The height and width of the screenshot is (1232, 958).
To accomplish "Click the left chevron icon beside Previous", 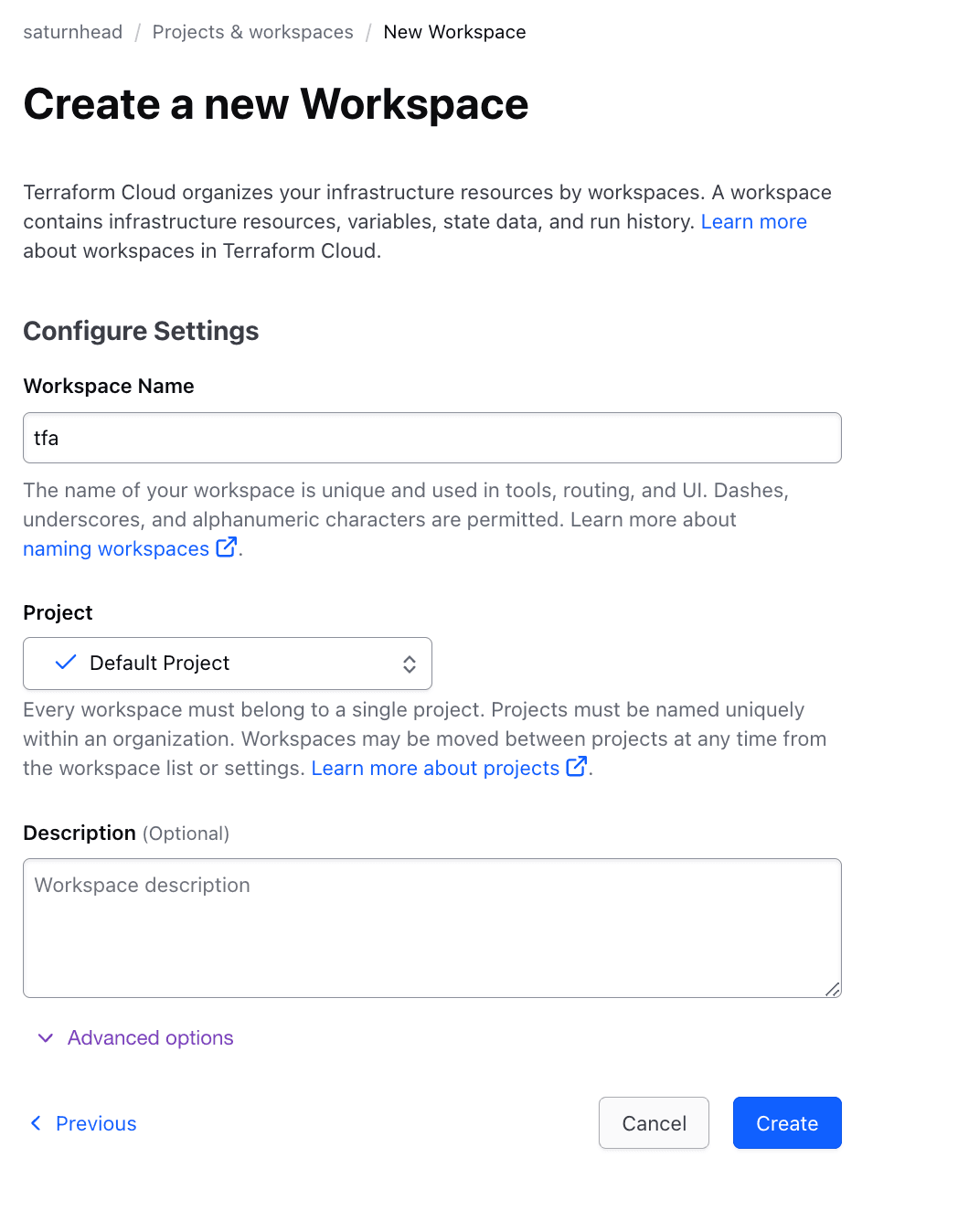I will [x=36, y=1123].
